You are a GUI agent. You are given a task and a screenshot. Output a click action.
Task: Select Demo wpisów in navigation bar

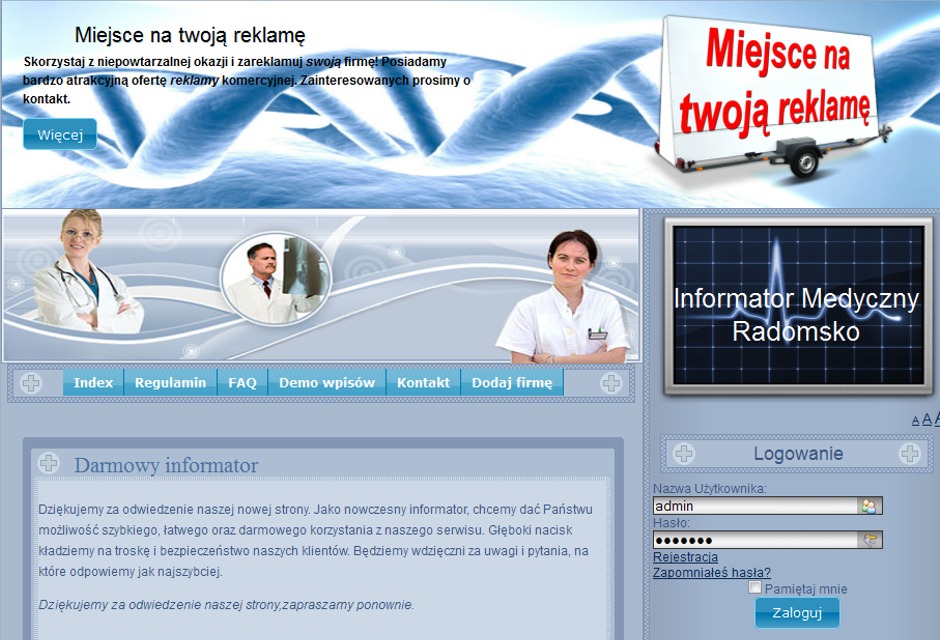tap(327, 383)
